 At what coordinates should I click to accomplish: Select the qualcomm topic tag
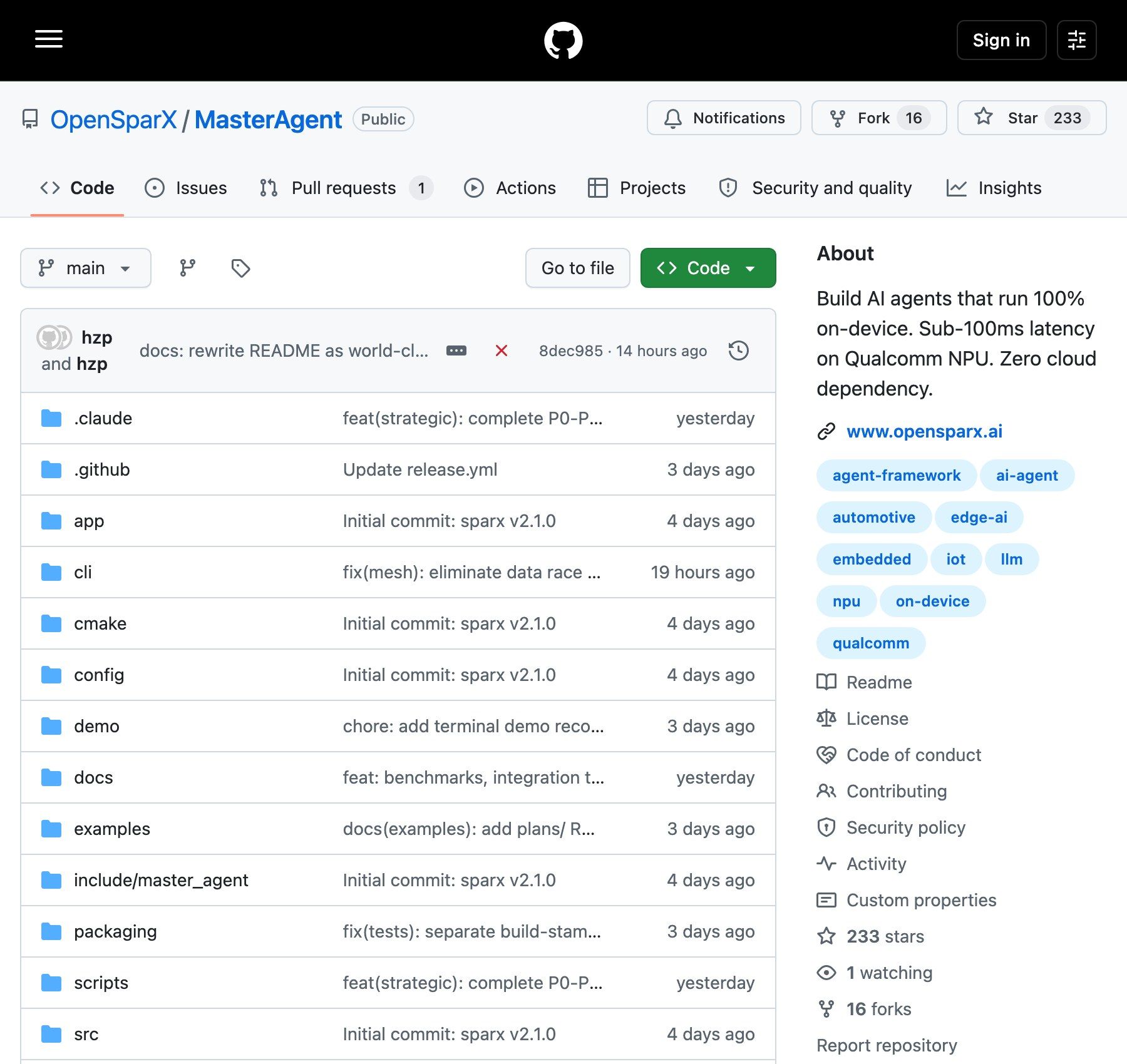871,643
